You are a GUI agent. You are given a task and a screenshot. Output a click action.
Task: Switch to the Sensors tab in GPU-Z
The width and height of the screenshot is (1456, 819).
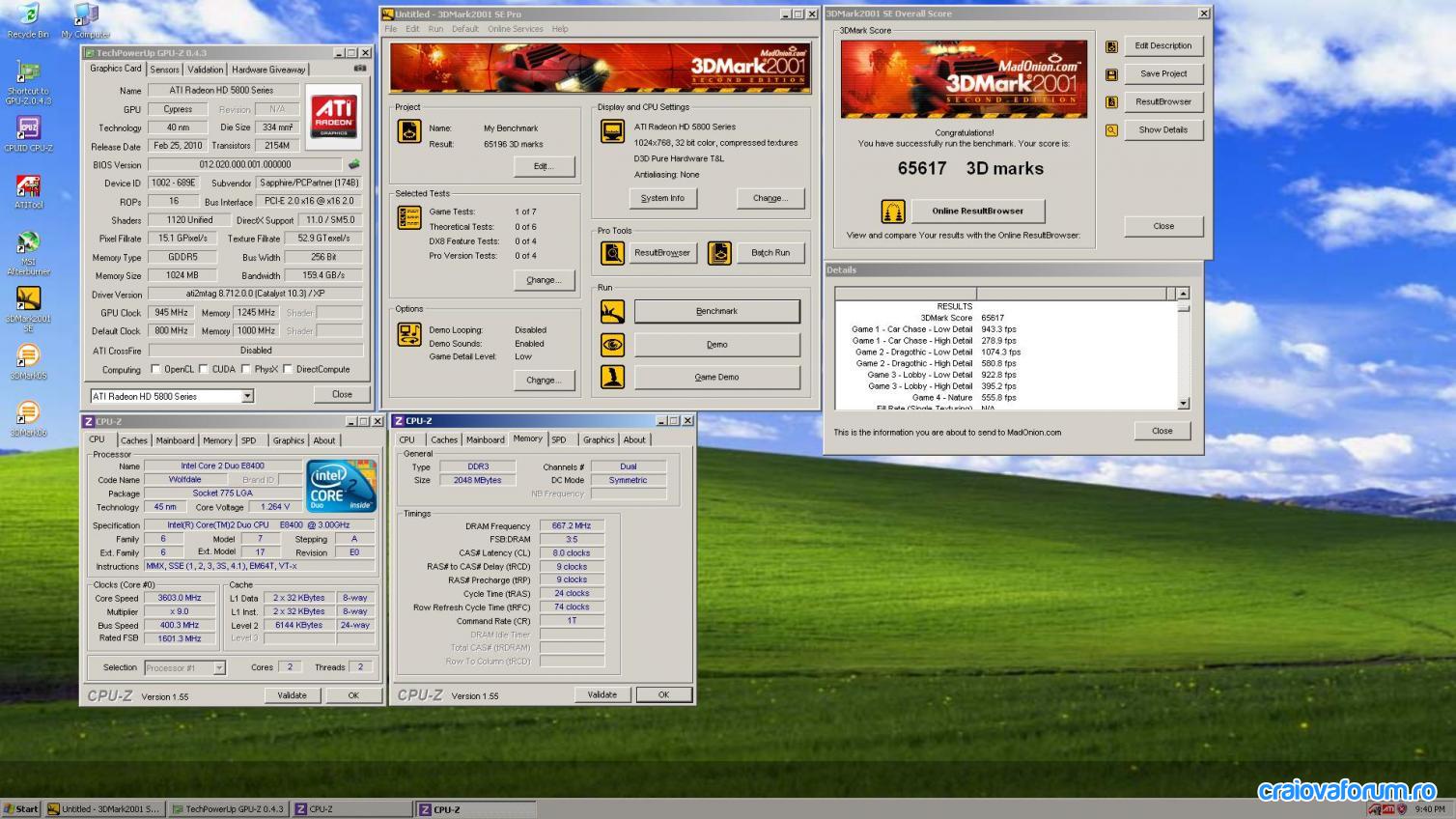pyautogui.click(x=164, y=70)
